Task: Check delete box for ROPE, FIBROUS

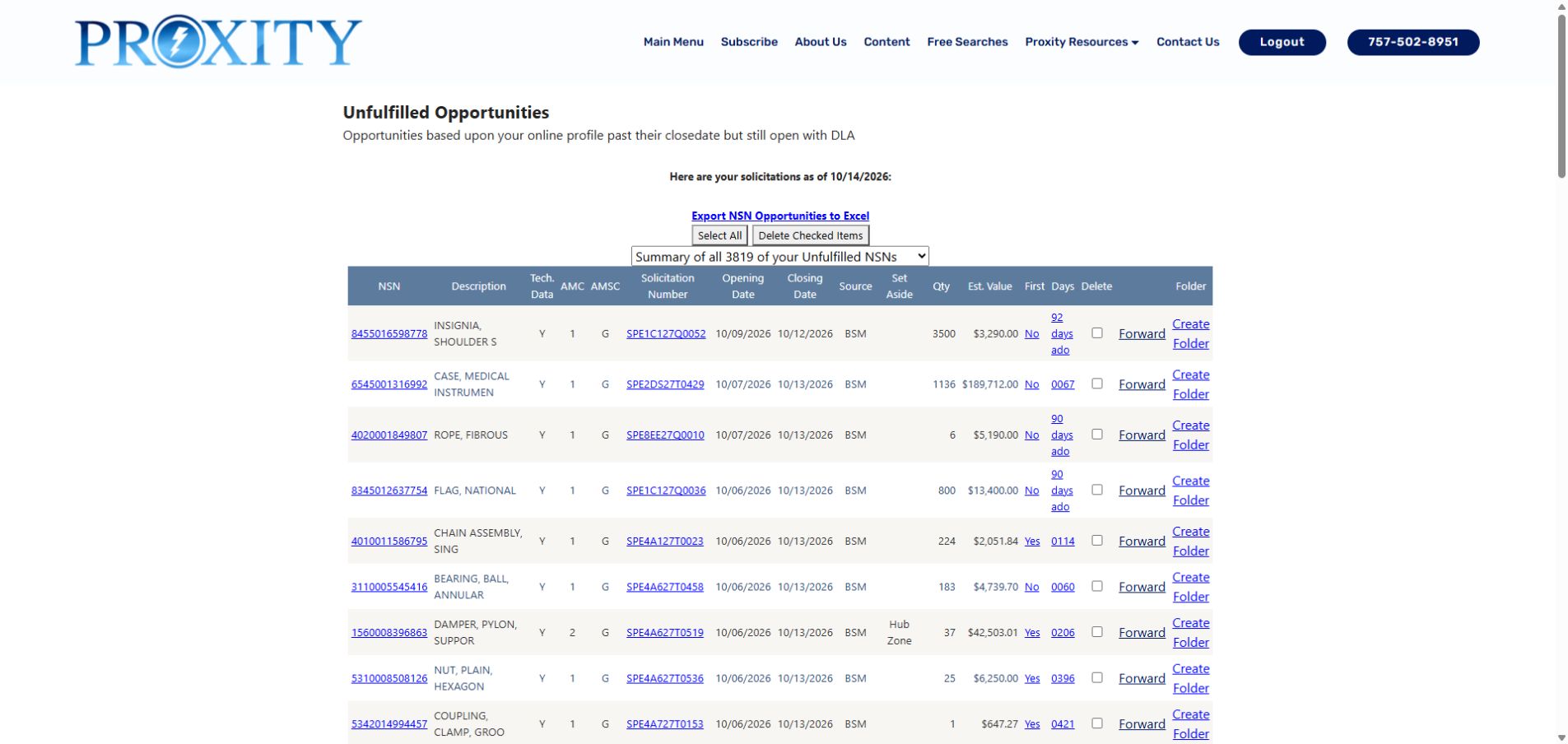Action: (x=1097, y=435)
